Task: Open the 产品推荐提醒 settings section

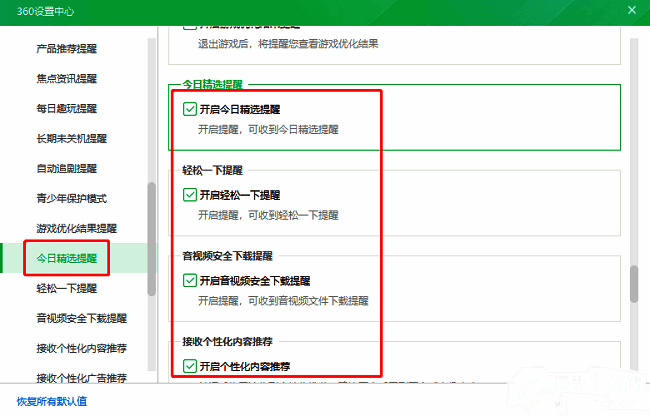Action: (x=73, y=48)
